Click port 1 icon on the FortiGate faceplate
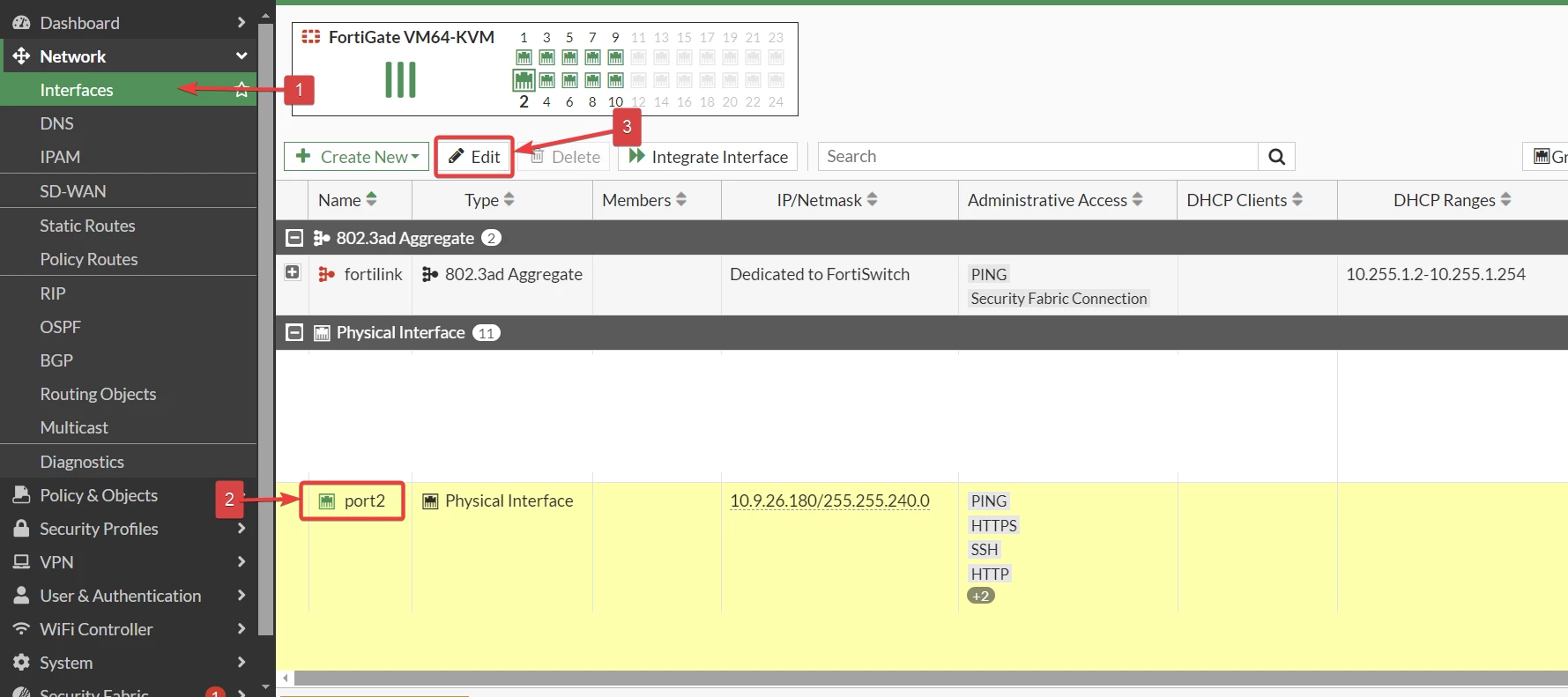The width and height of the screenshot is (1568, 697). [x=524, y=57]
